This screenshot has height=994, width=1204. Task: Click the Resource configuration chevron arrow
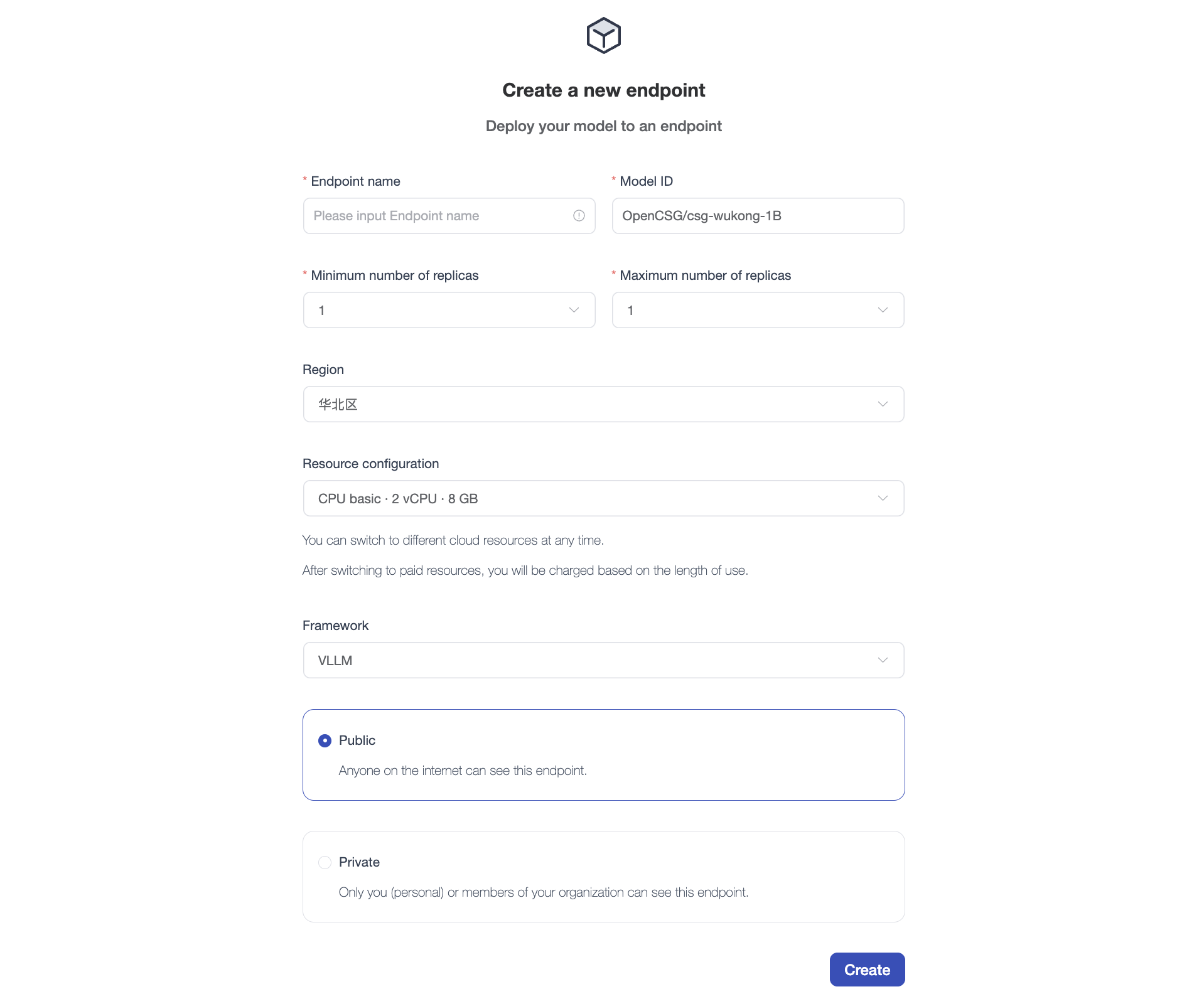[883, 498]
